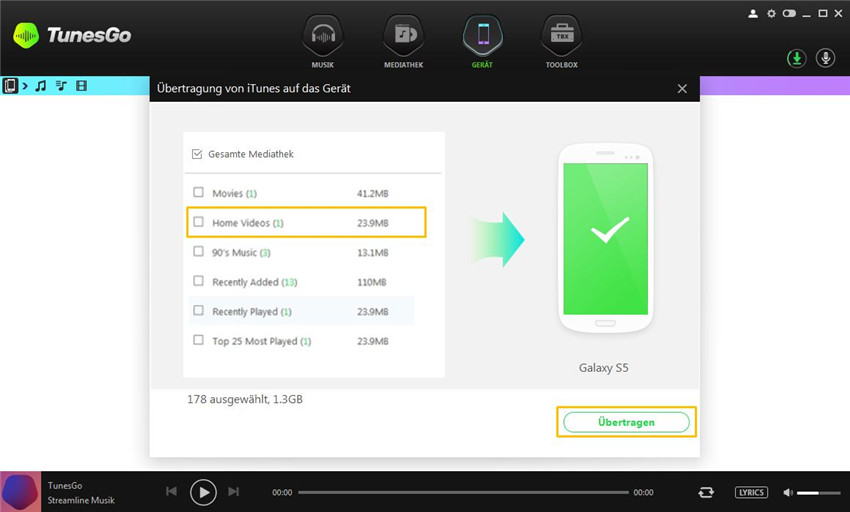850x512 pixels.
Task: Adjust the volume slider
Action: pyautogui.click(x=818, y=493)
